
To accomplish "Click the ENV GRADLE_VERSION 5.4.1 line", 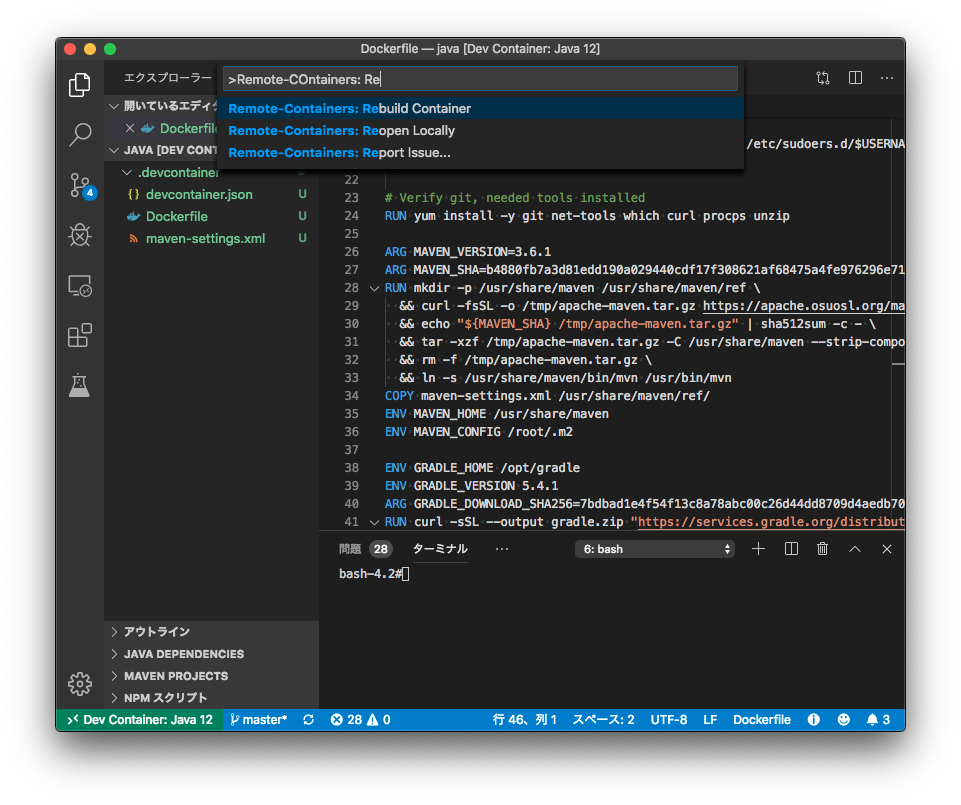I will (x=471, y=486).
